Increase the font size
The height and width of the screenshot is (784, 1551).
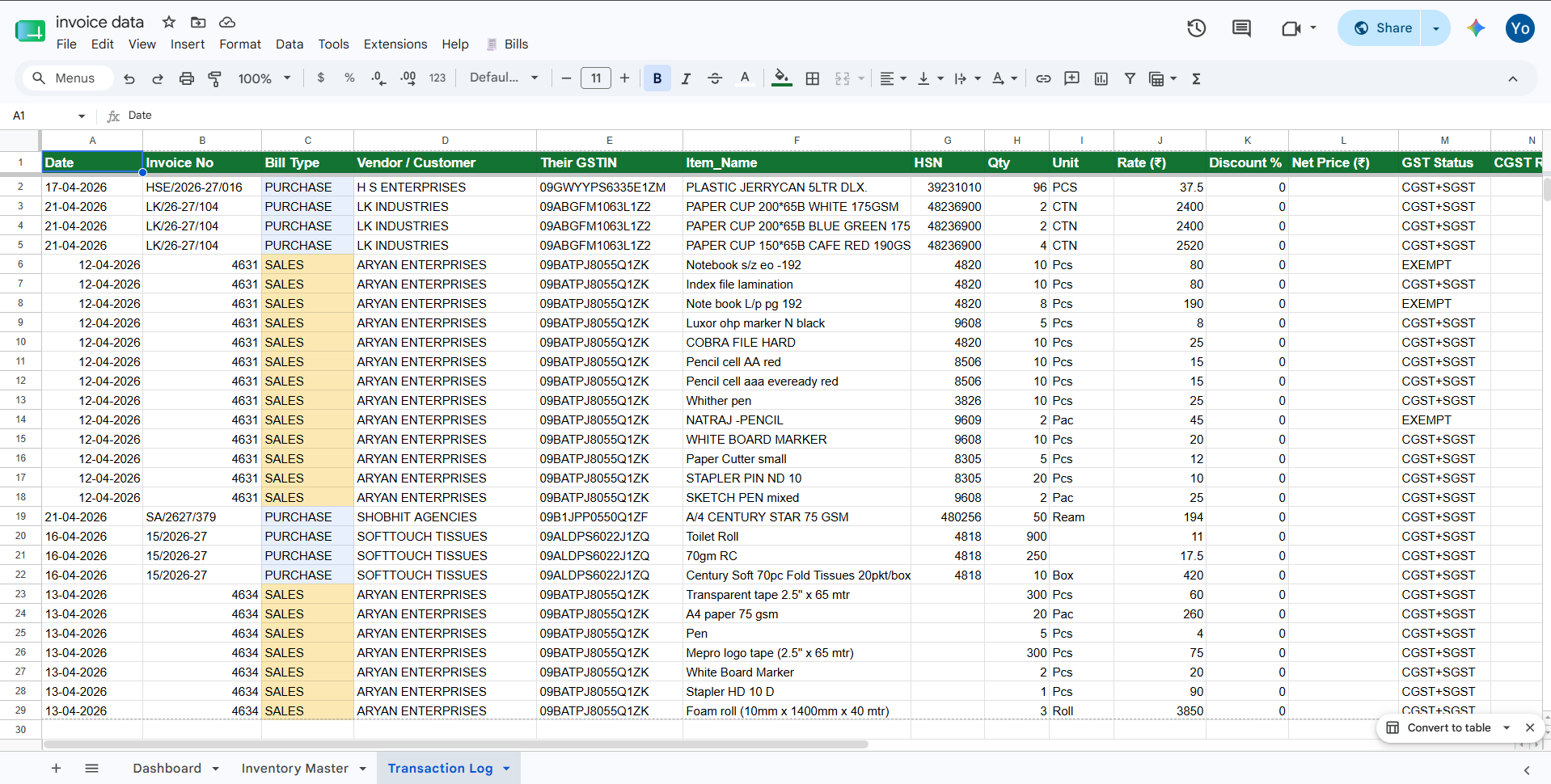tap(624, 78)
